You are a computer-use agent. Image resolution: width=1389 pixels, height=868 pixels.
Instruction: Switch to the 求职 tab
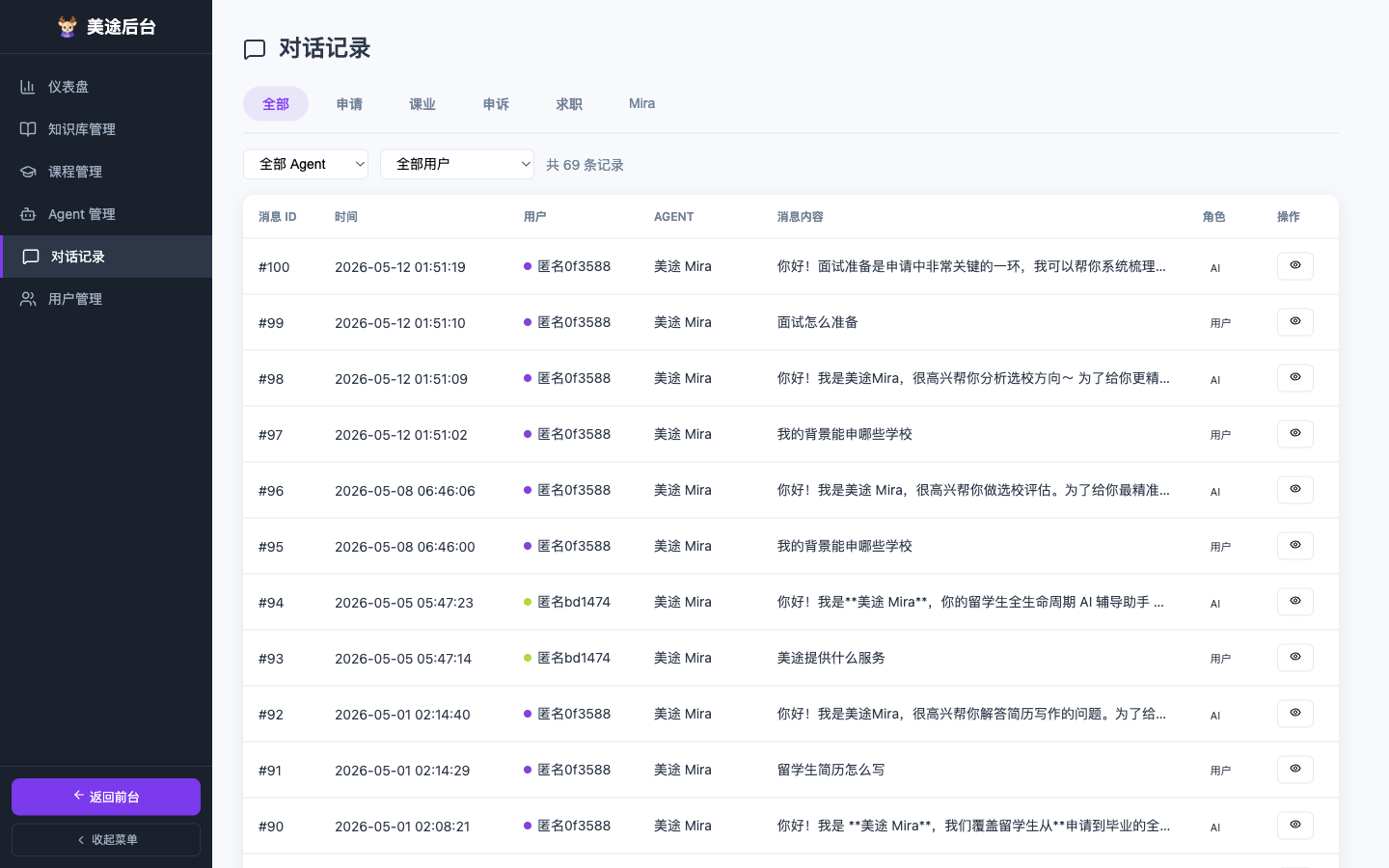pos(569,104)
